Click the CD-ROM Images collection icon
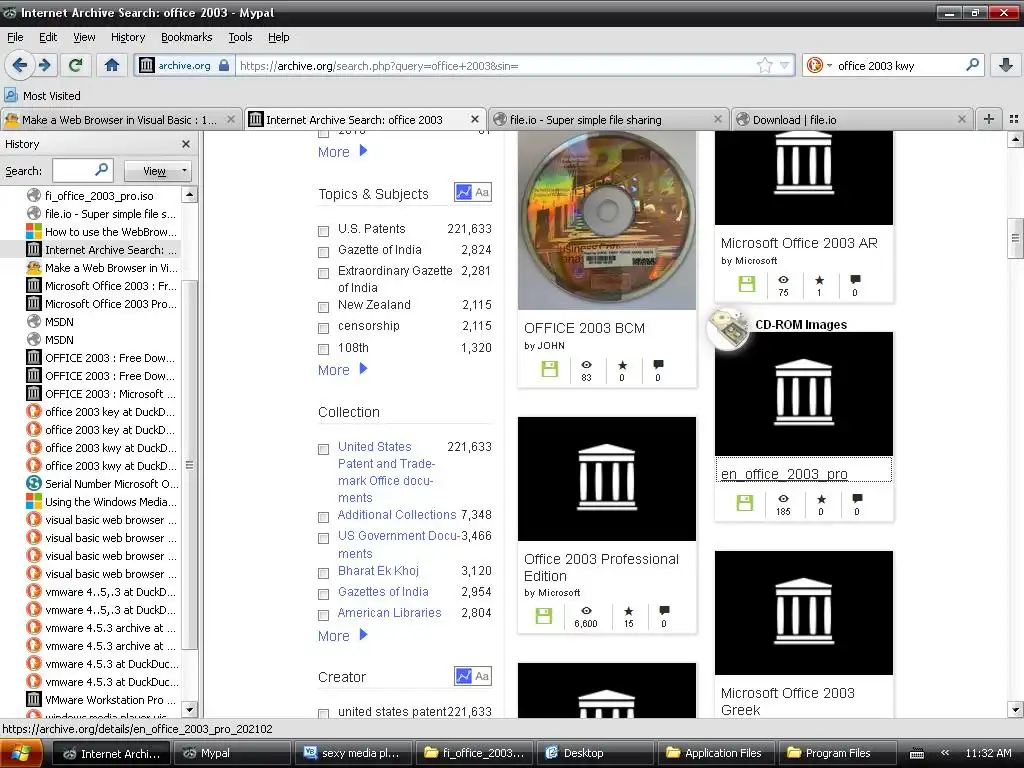 (x=729, y=329)
